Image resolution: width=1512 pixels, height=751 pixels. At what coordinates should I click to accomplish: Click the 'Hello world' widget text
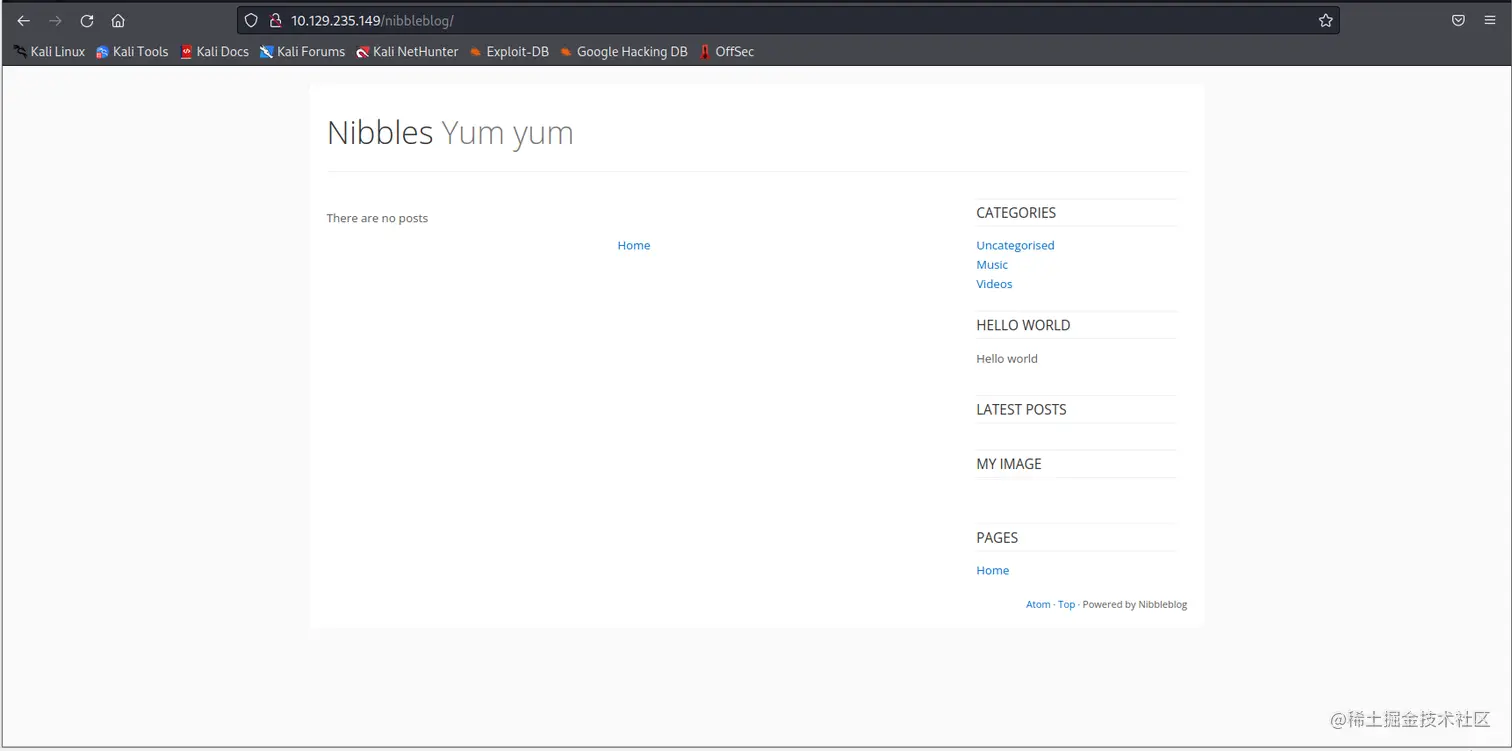coord(1007,358)
